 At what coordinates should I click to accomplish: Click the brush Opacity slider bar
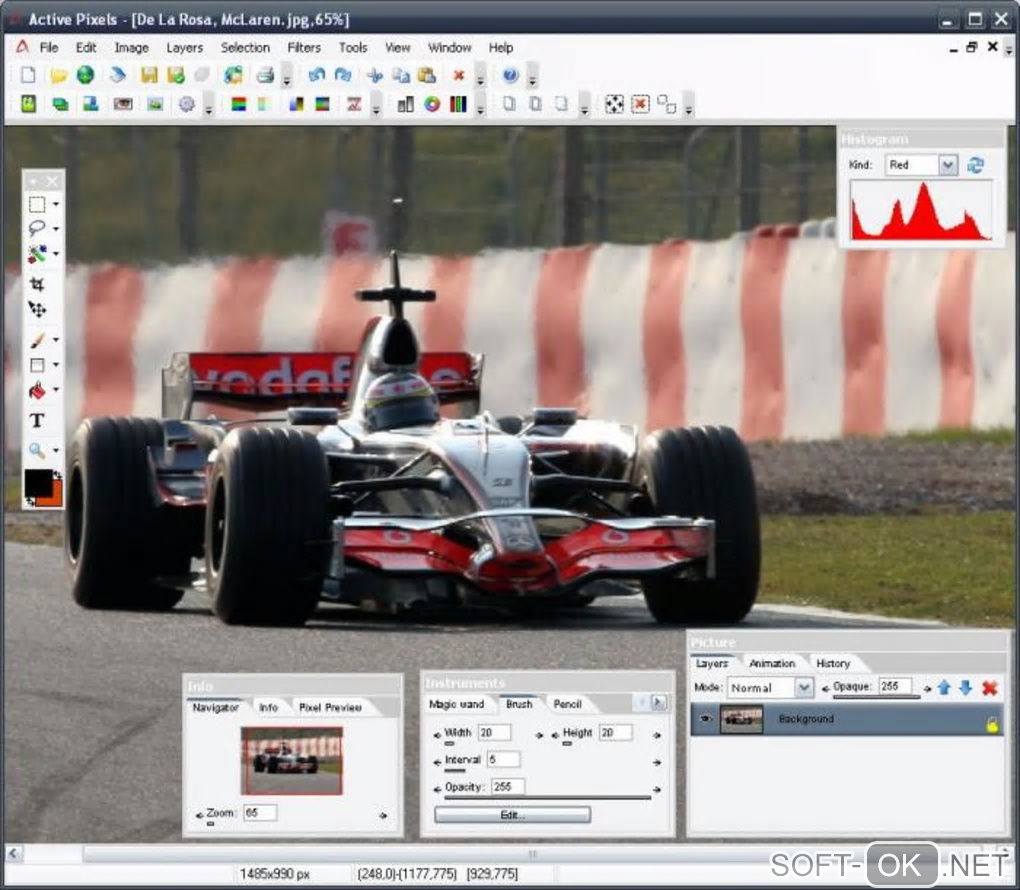point(547,797)
